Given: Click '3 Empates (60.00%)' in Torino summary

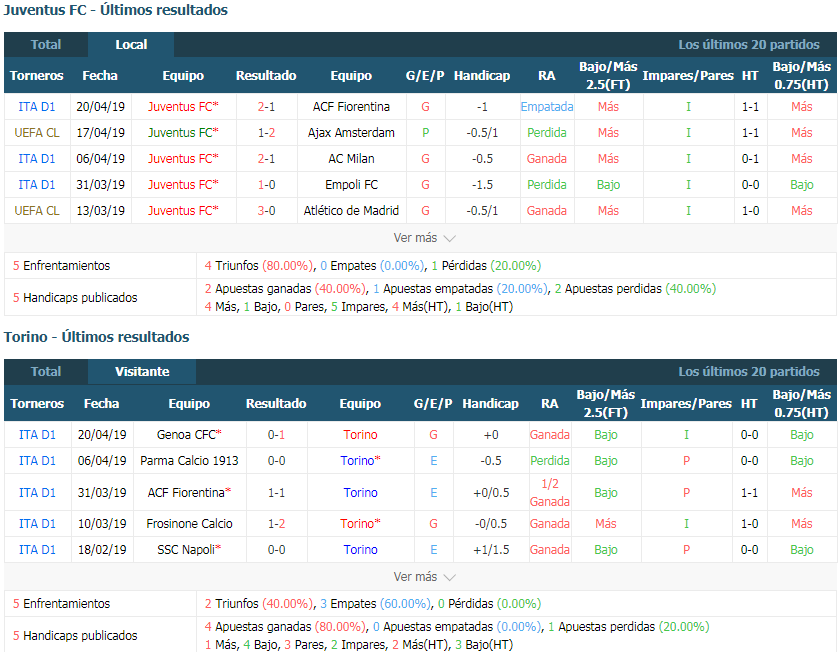Looking at the screenshot, I should click(375, 603).
